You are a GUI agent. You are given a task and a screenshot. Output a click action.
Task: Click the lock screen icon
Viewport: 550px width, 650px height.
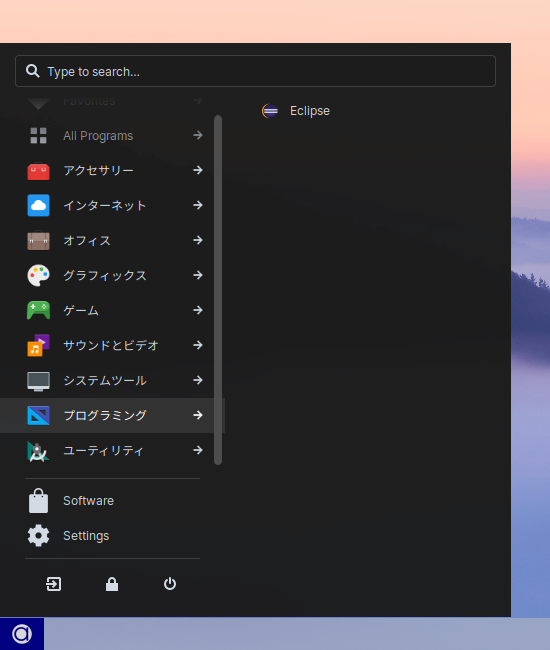[x=112, y=584]
